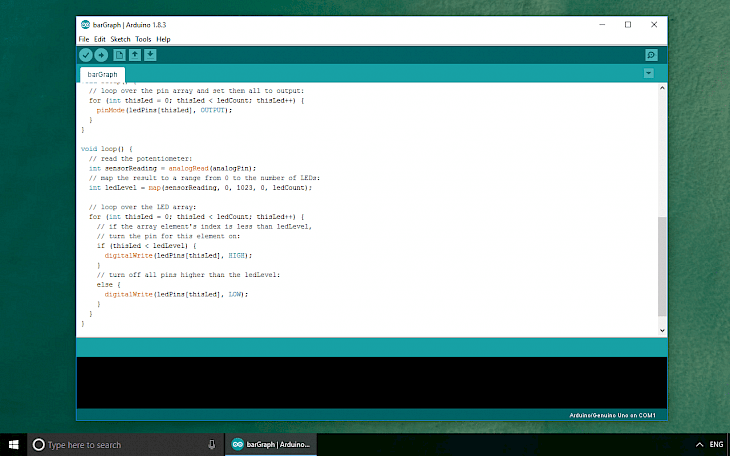
Task: Open the Windows Start button
Action: (x=14, y=445)
